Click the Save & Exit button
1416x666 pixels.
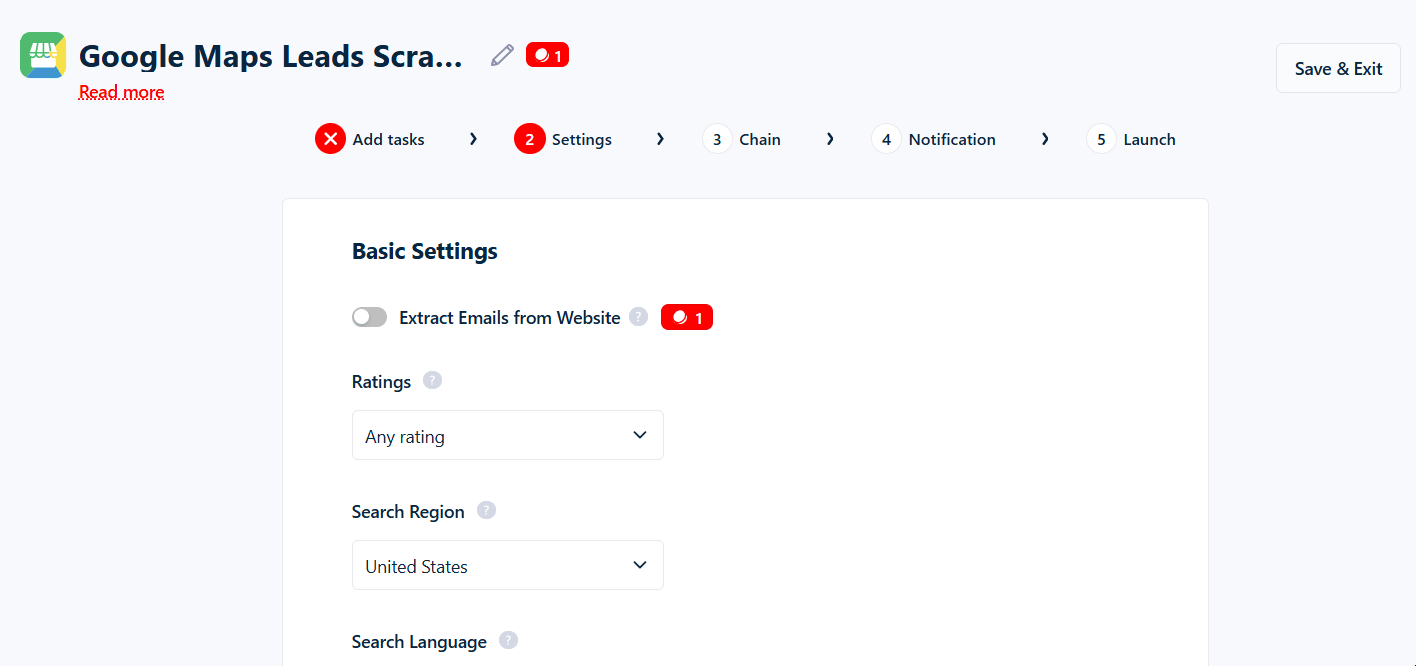click(x=1338, y=68)
